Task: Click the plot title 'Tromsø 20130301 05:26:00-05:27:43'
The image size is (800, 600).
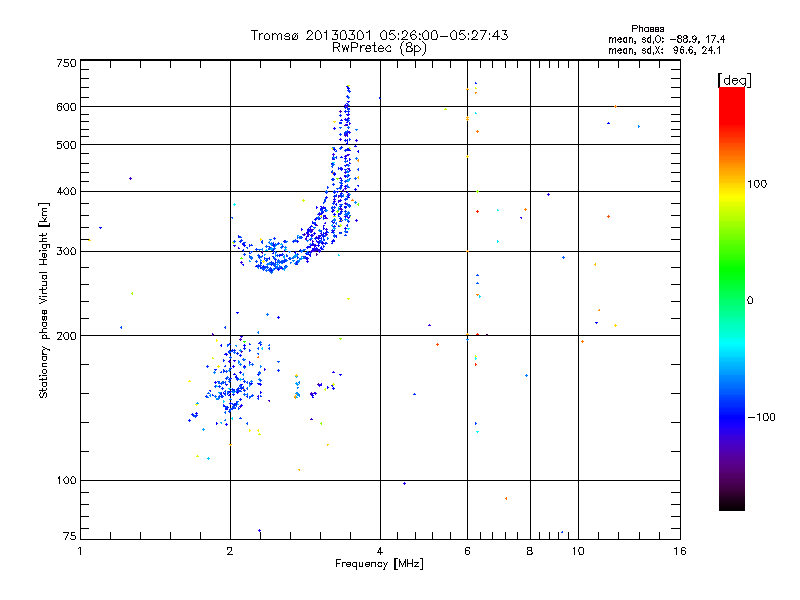Action: (379, 35)
